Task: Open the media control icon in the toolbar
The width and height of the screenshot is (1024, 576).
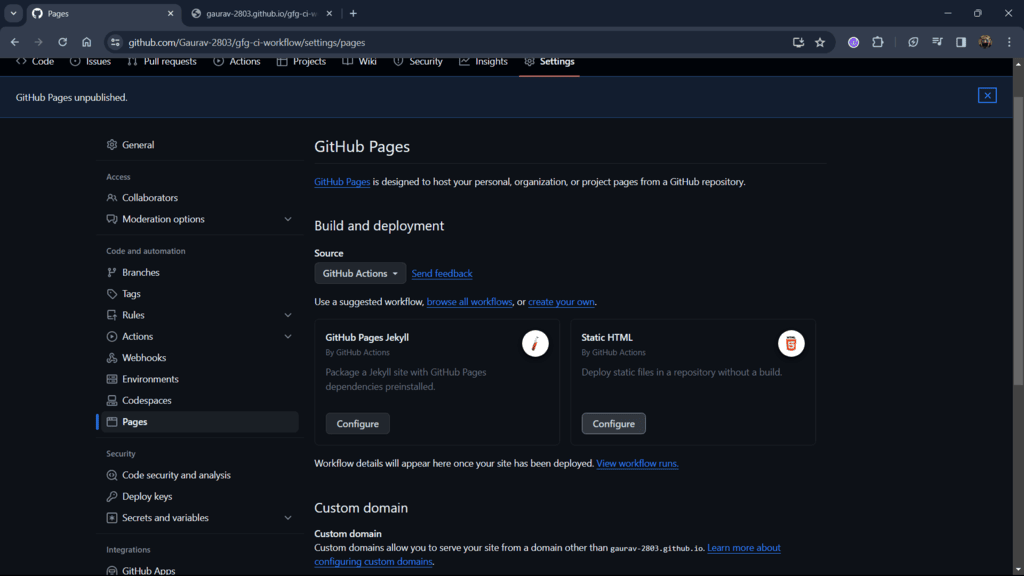Action: (937, 42)
